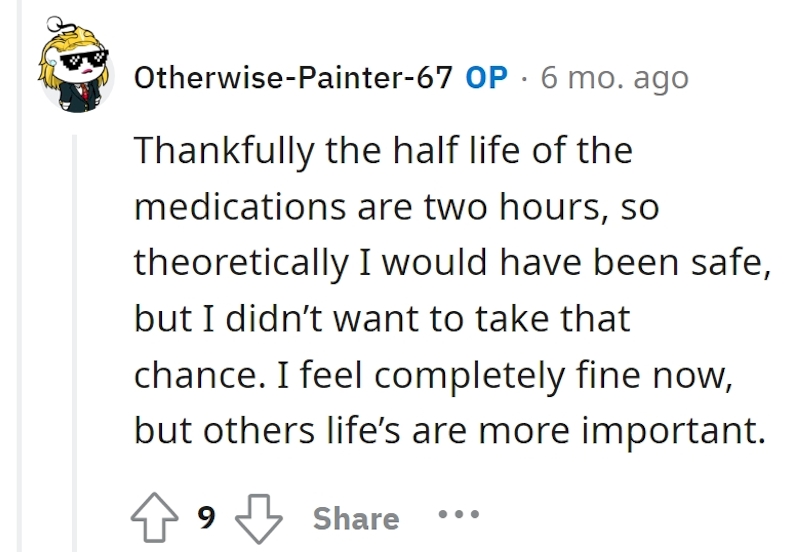The image size is (800, 552).
Task: Open the Otherwise-Painter-67 username profile link
Action: pyautogui.click(x=293, y=78)
